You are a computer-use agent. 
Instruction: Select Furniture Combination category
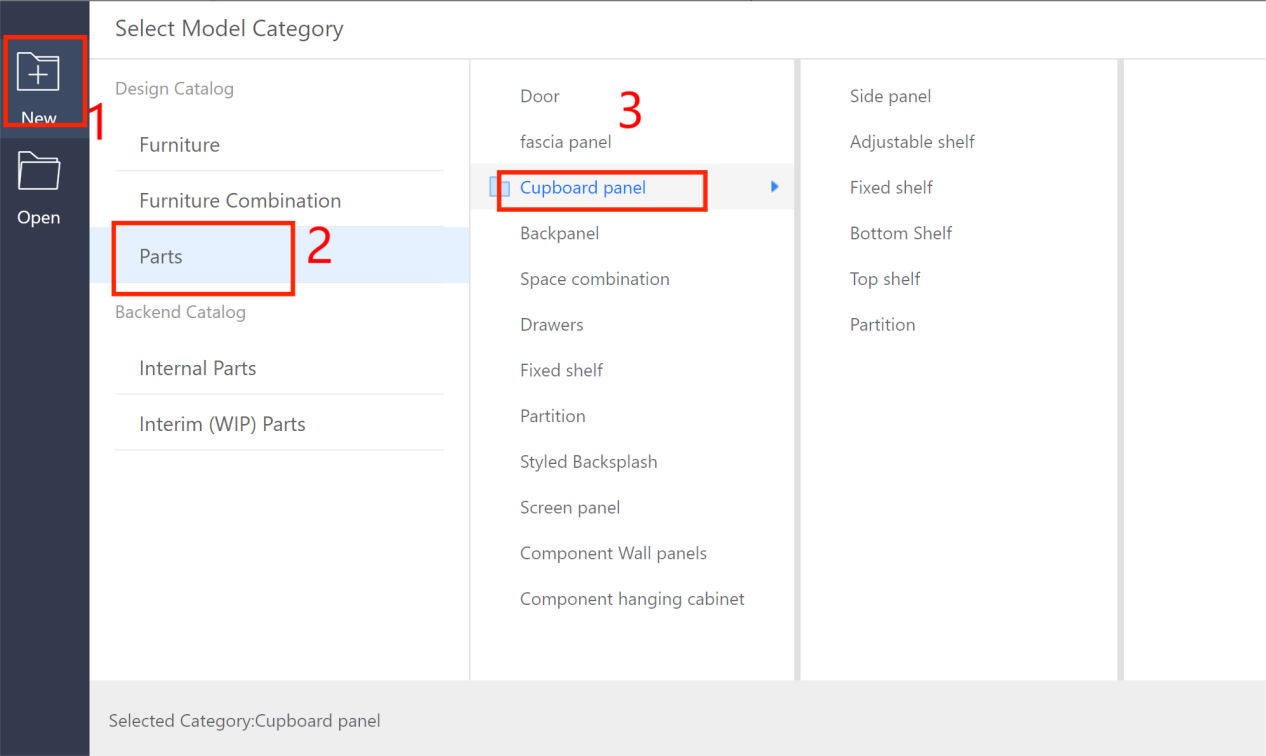[x=240, y=201]
